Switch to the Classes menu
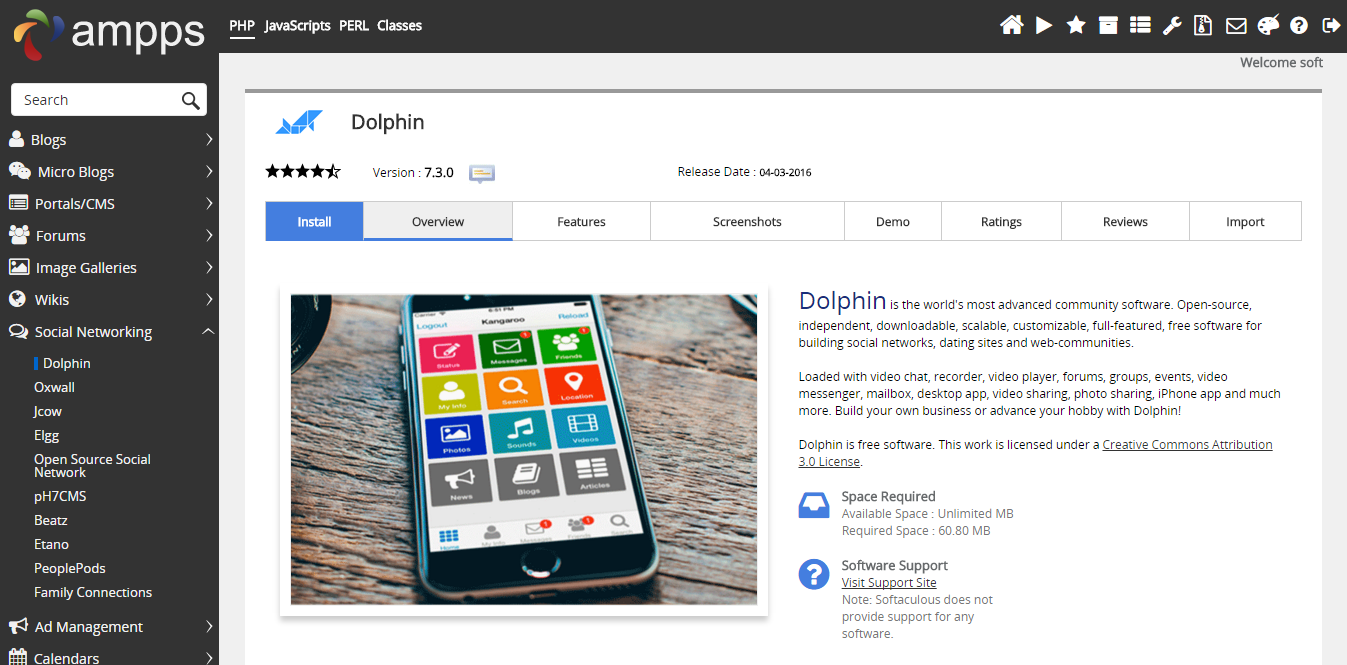This screenshot has height=665, width=1347. tap(400, 26)
